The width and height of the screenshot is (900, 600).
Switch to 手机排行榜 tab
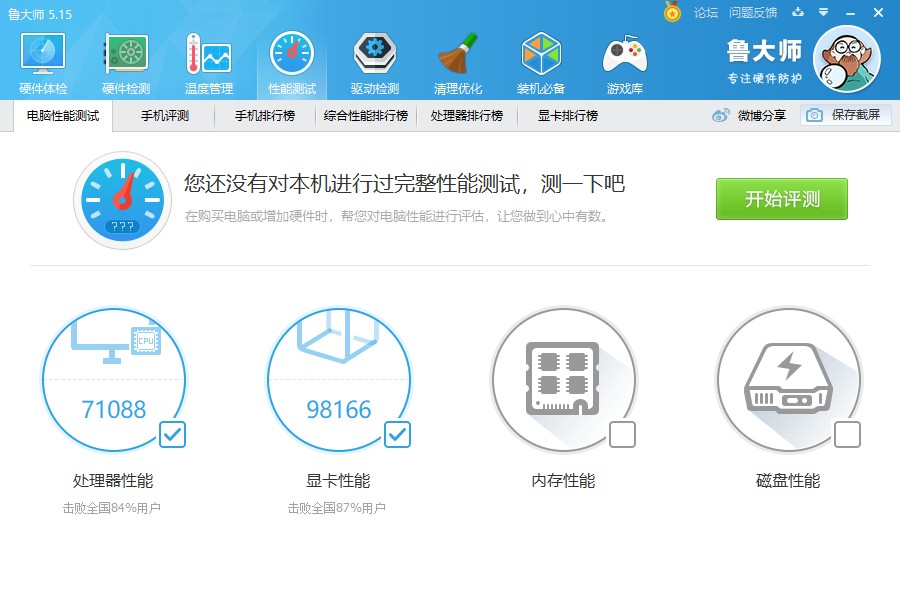[265, 116]
